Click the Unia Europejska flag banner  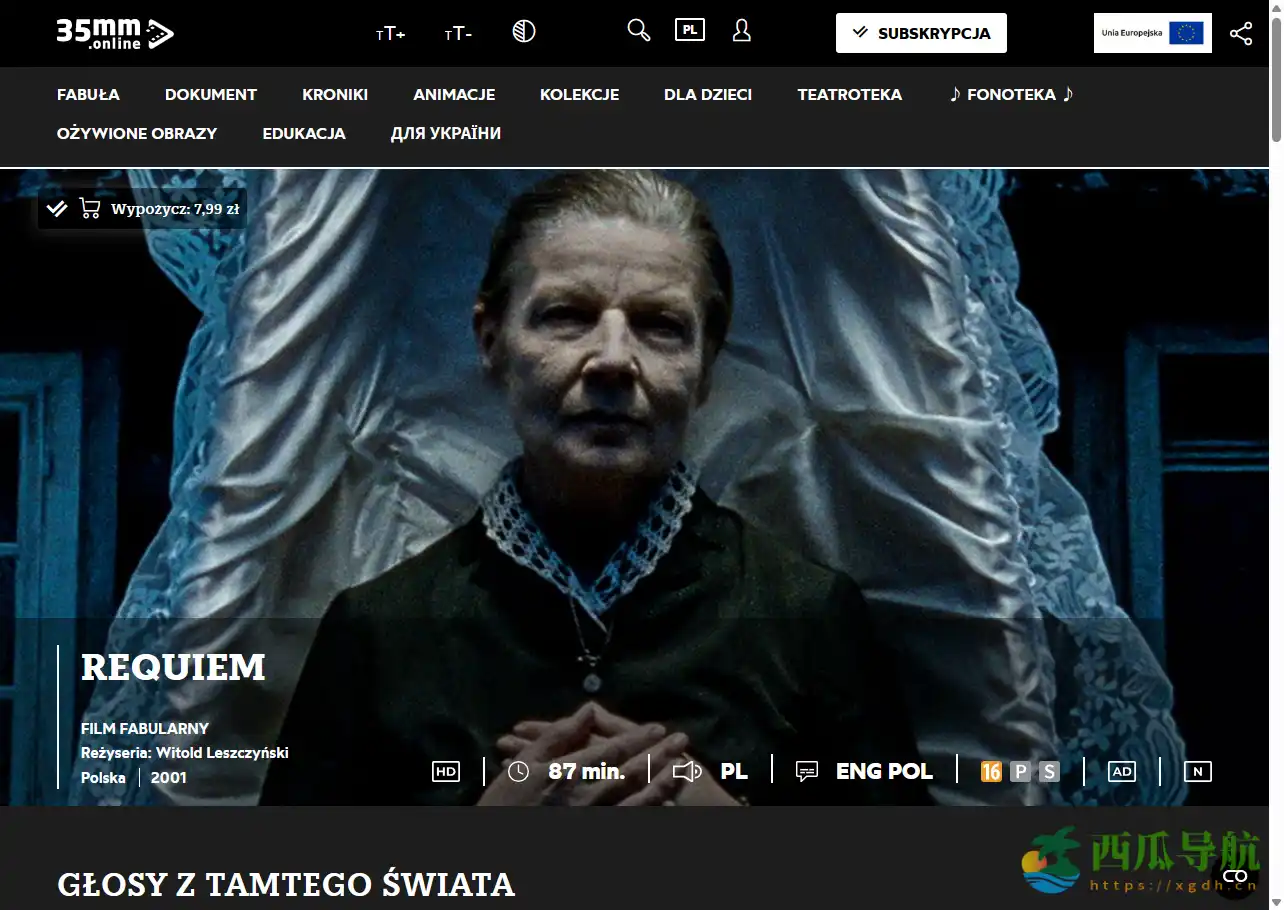click(x=1152, y=33)
